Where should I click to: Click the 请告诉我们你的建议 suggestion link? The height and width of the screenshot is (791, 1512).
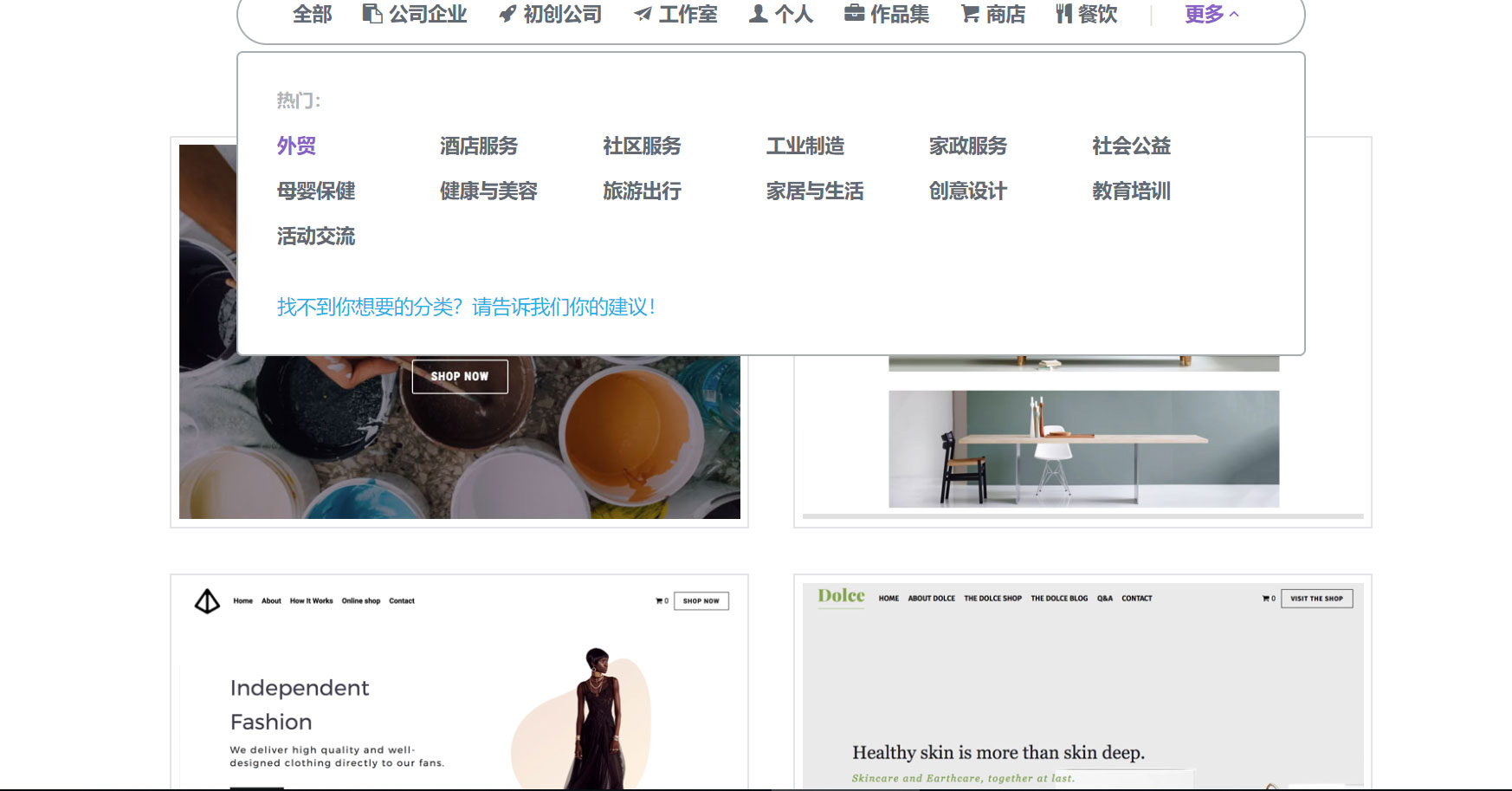562,306
